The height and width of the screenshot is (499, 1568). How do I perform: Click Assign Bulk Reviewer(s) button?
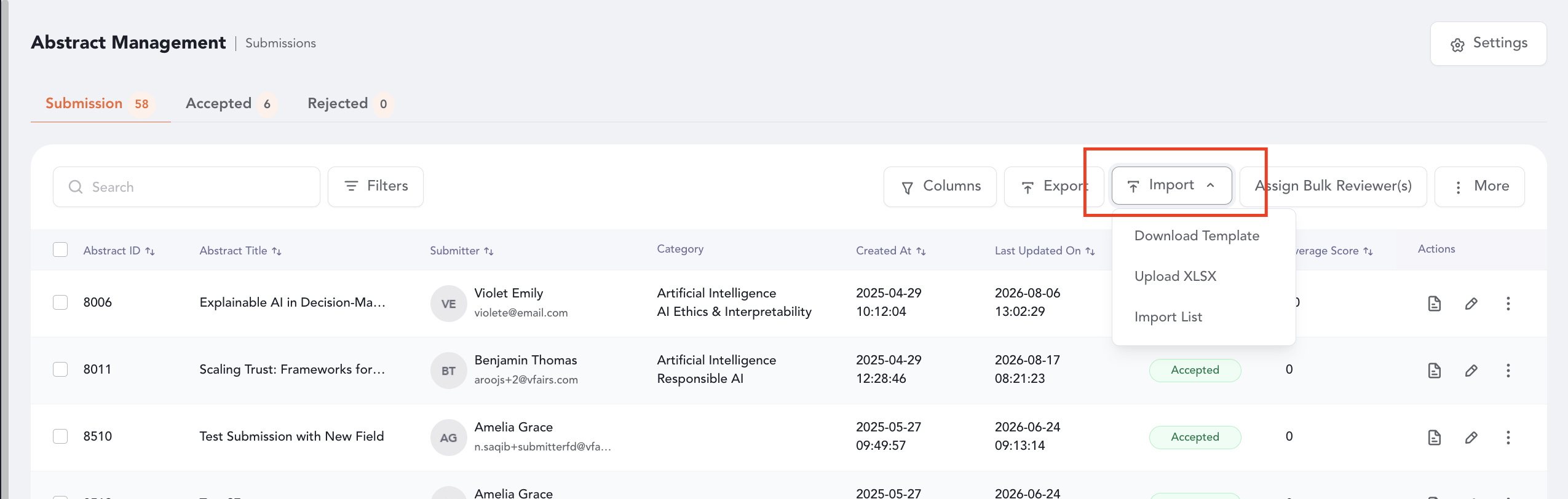tap(1332, 186)
